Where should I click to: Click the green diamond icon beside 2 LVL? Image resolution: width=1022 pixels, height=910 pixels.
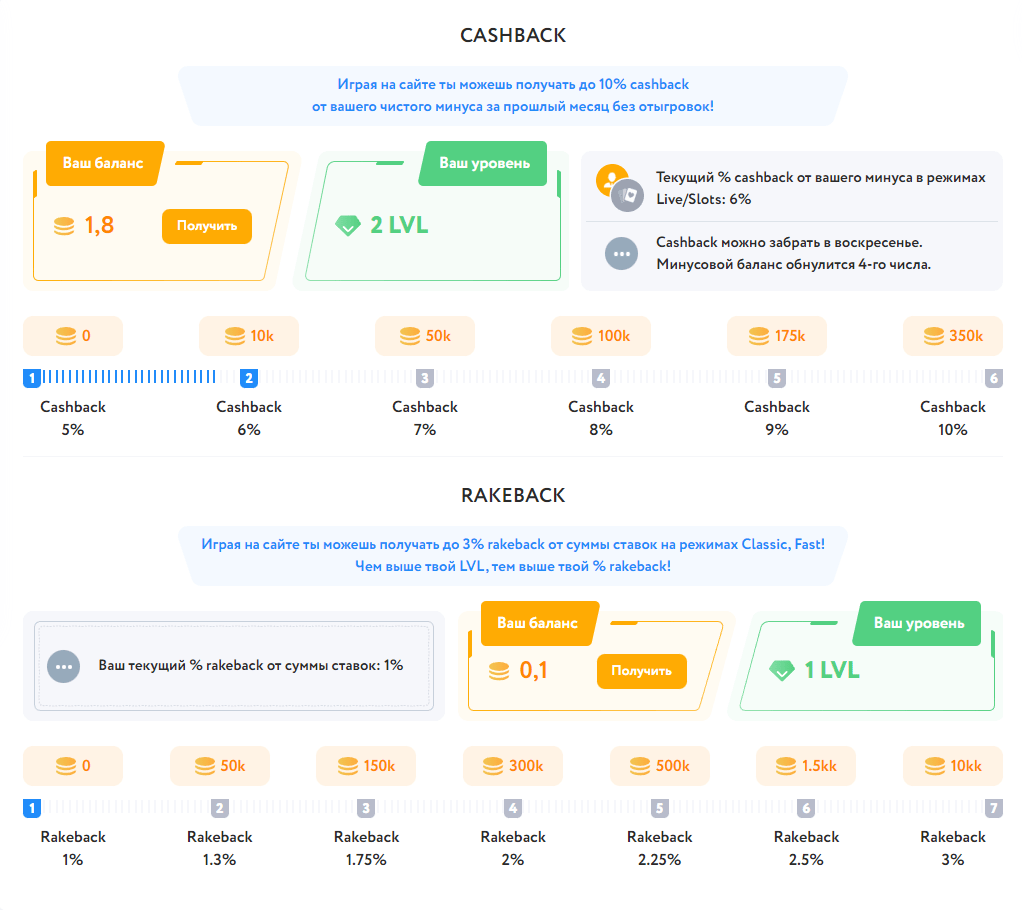(x=347, y=226)
